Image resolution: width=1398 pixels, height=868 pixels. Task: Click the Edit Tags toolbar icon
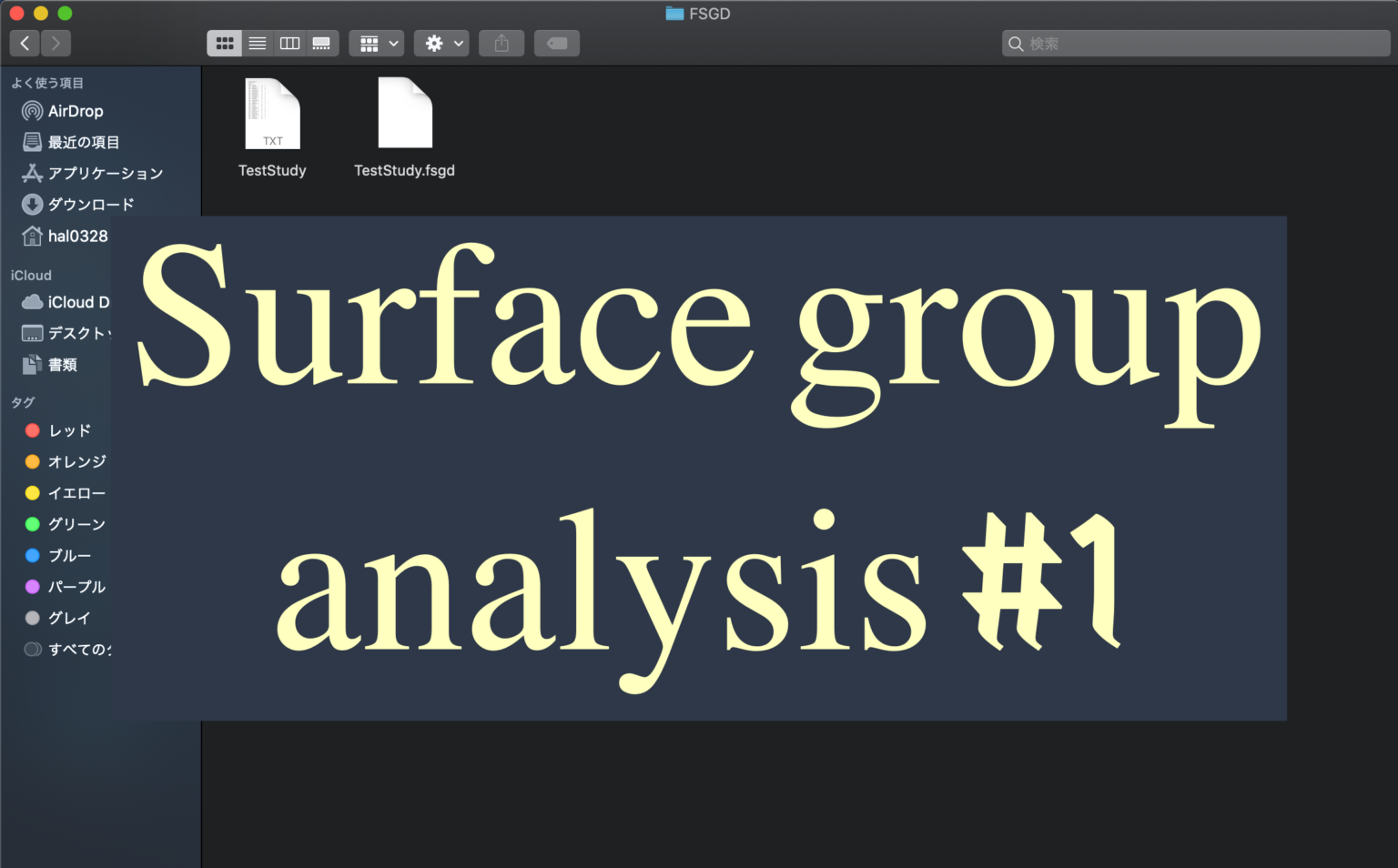(x=556, y=43)
